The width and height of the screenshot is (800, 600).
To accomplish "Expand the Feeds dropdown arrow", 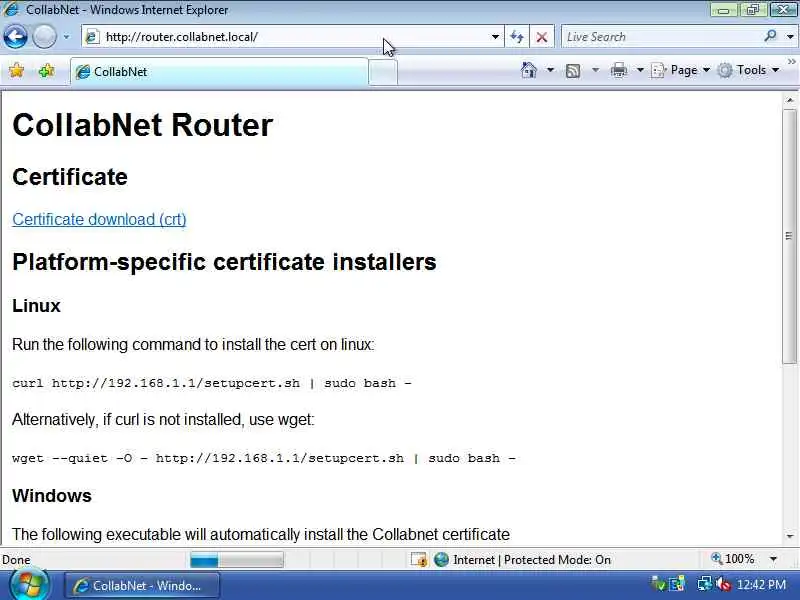I will (x=595, y=70).
